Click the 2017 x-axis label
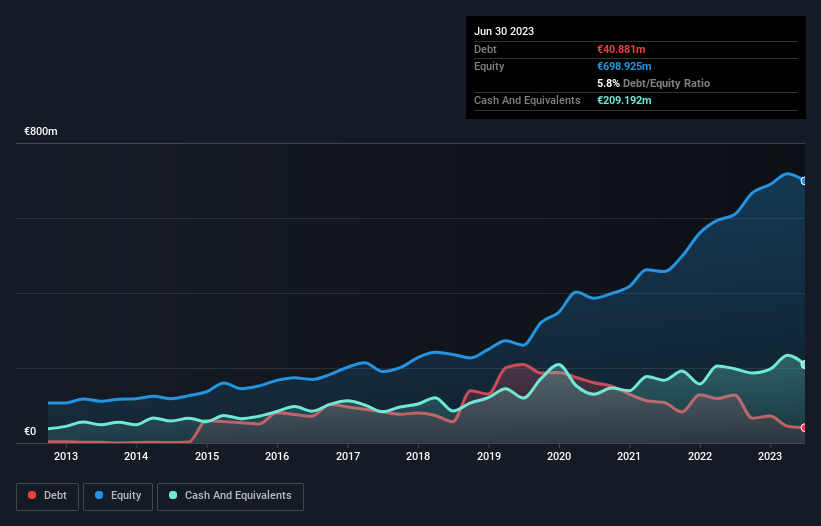Image resolution: width=821 pixels, height=526 pixels. (x=348, y=456)
